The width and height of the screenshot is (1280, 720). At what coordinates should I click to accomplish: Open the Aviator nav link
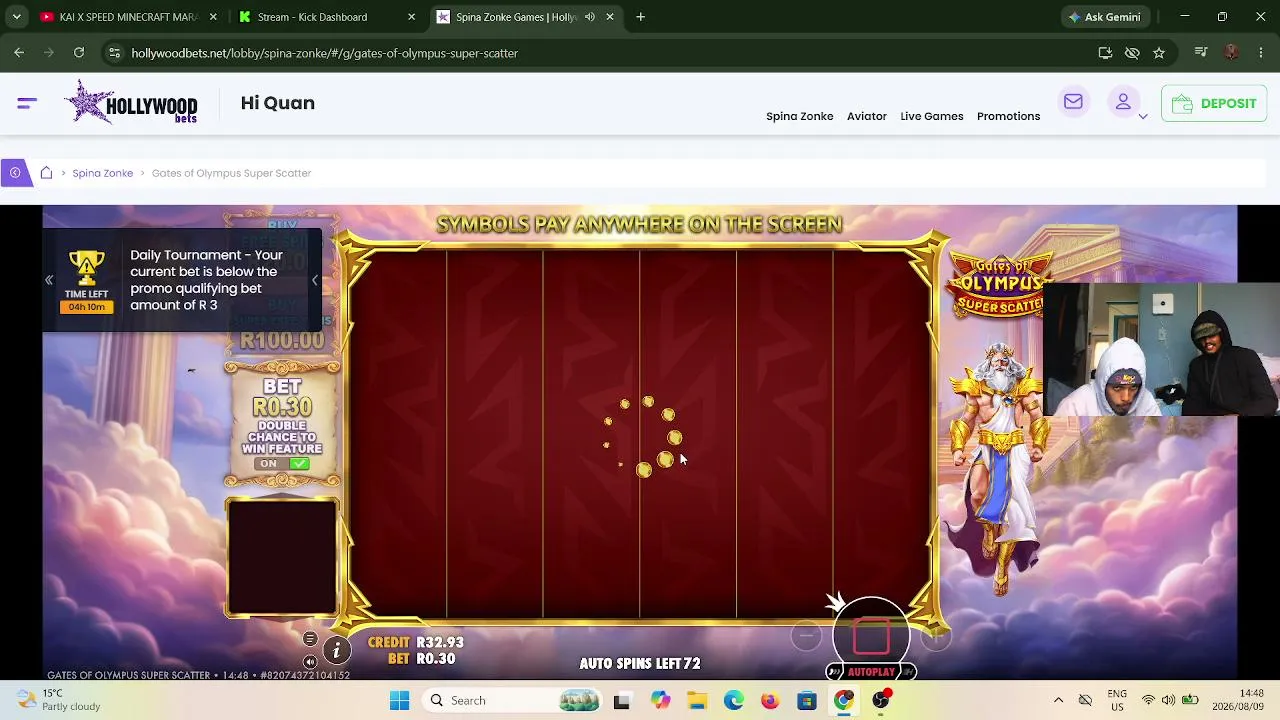coord(867,116)
